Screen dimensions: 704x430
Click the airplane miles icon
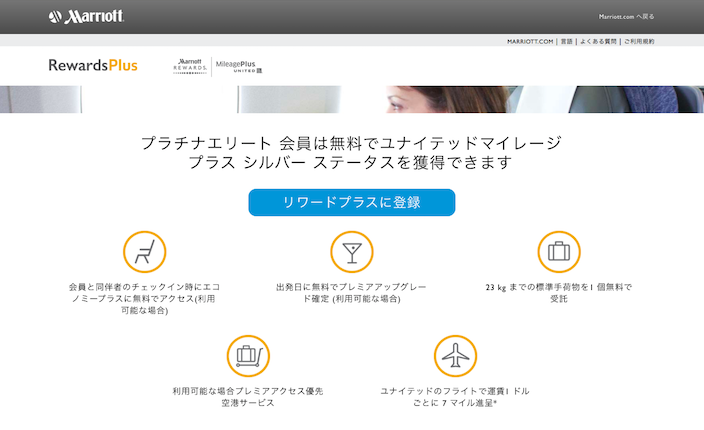point(455,356)
